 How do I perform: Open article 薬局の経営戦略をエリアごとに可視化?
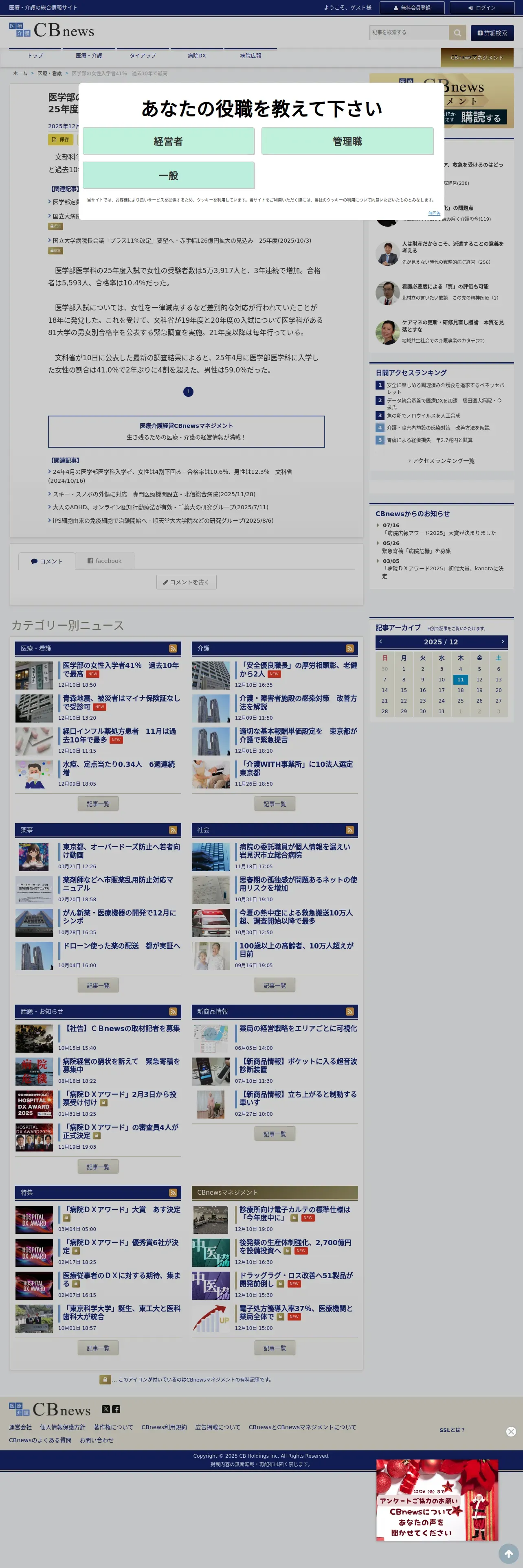coord(298,1028)
